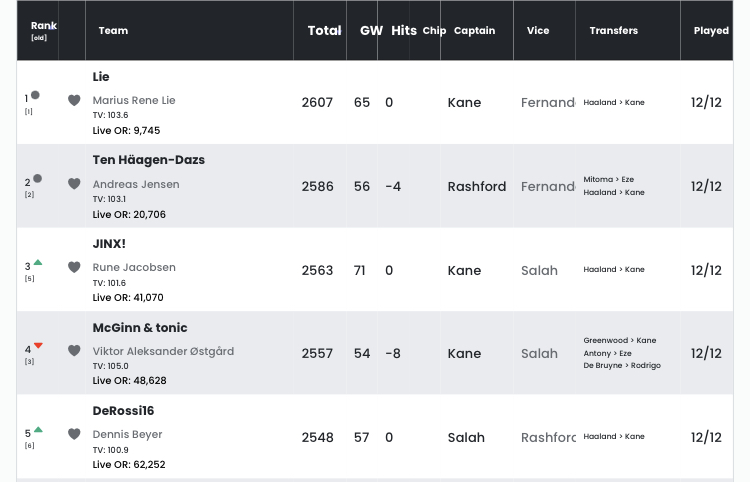Favorite the Lie team with heart icon
Viewport: 750px width, 482px height.
point(74,100)
